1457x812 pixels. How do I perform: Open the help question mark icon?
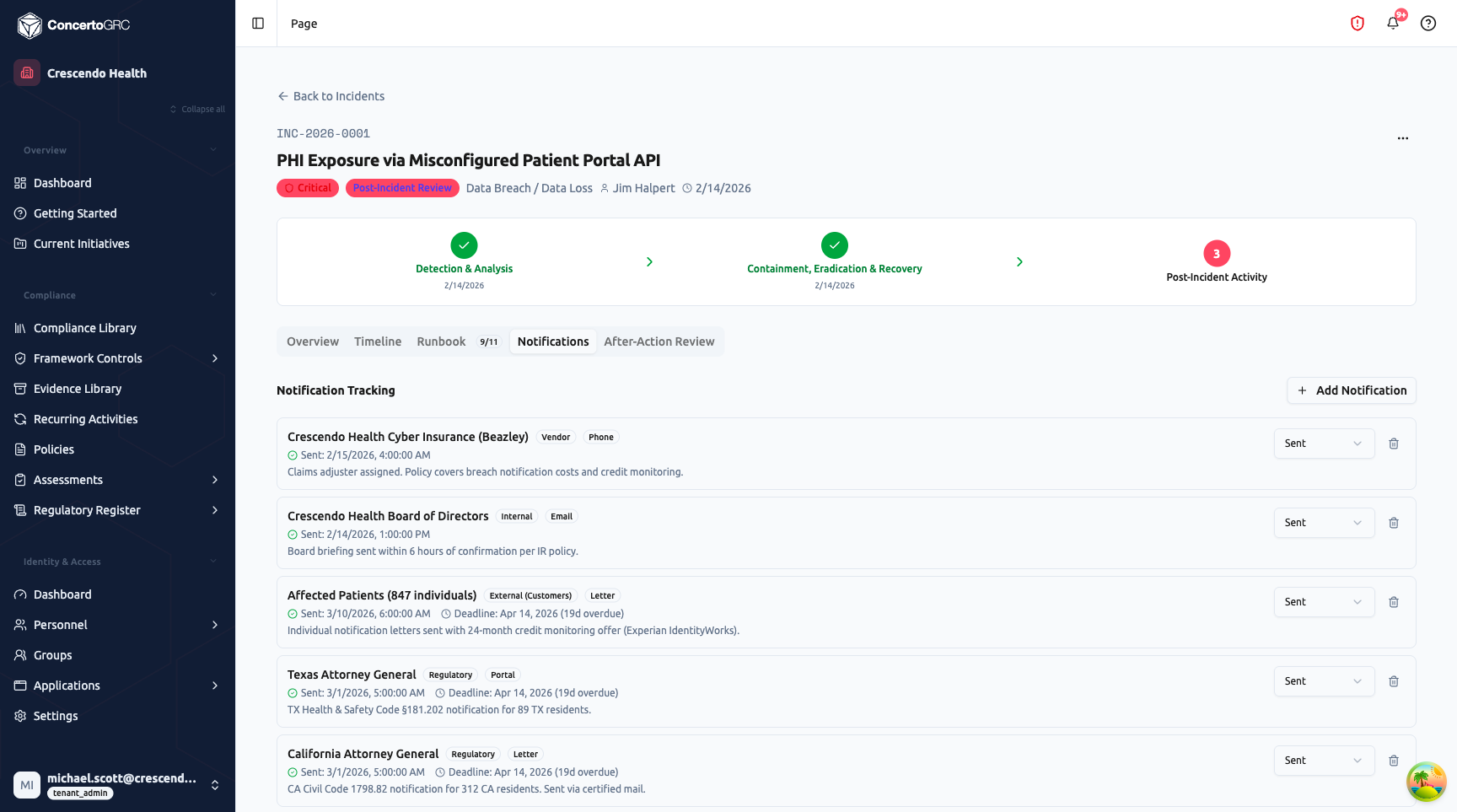[1428, 24]
